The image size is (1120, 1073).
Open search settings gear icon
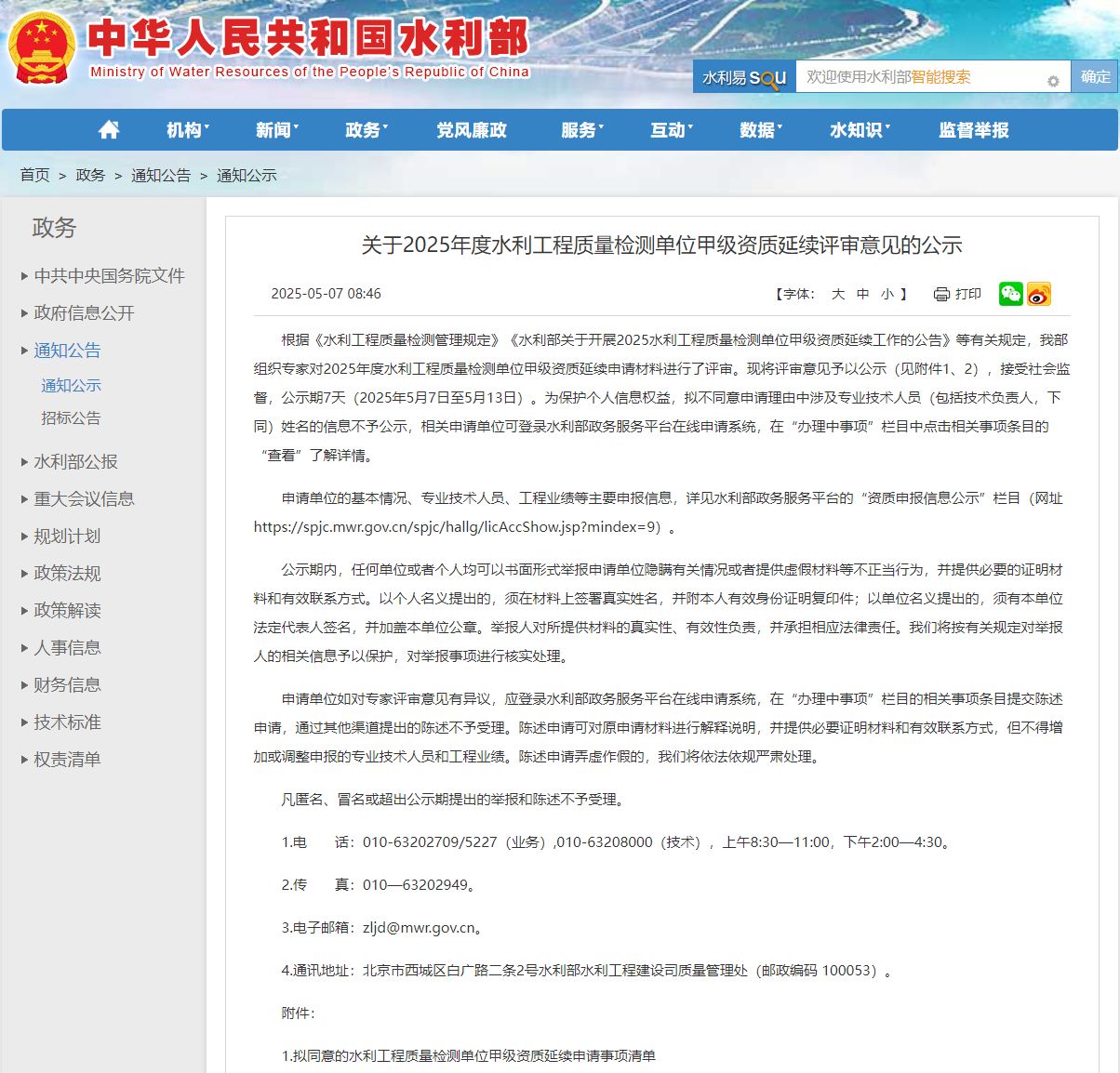[1053, 81]
